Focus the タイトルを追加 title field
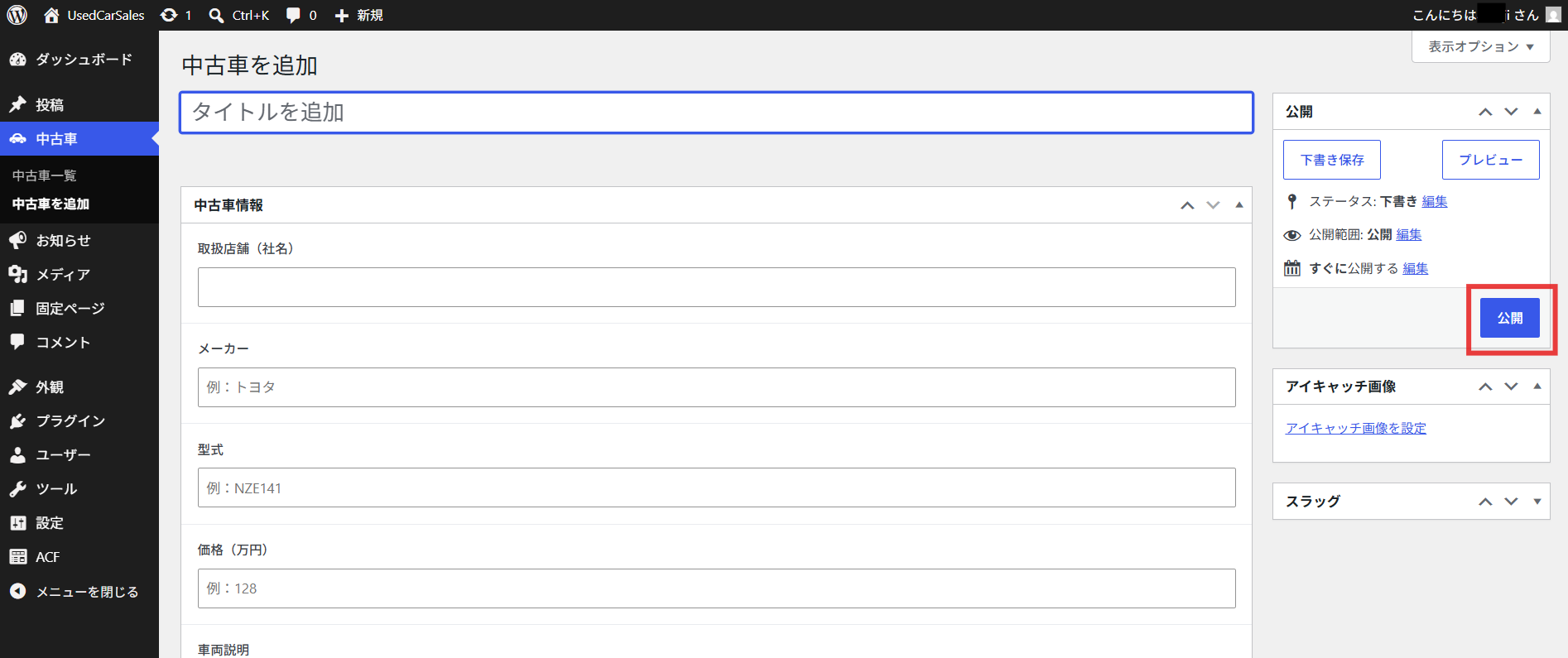Screen dimensions: 1568x658 point(716,113)
